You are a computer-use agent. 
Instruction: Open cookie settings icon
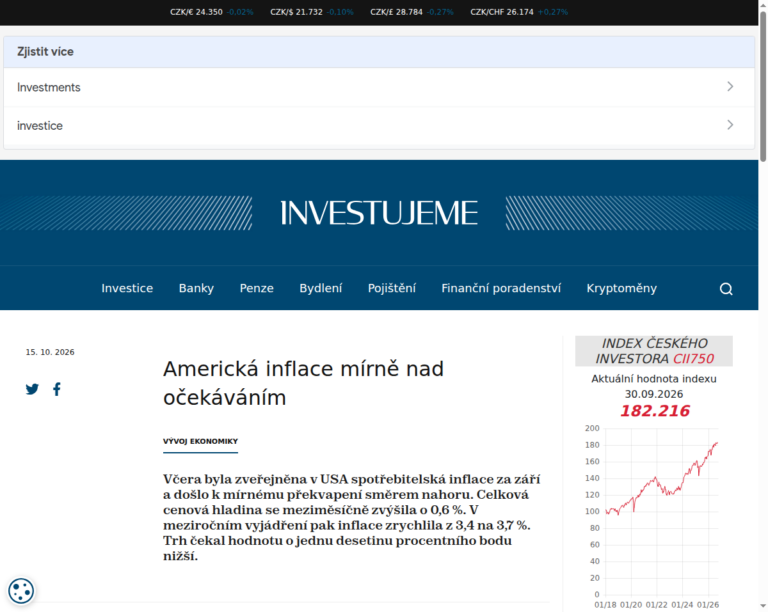[x=21, y=590]
